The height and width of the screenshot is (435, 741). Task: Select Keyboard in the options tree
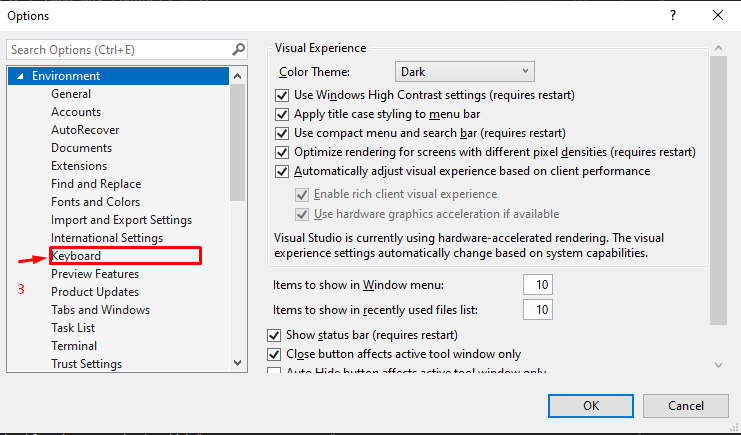click(x=76, y=256)
